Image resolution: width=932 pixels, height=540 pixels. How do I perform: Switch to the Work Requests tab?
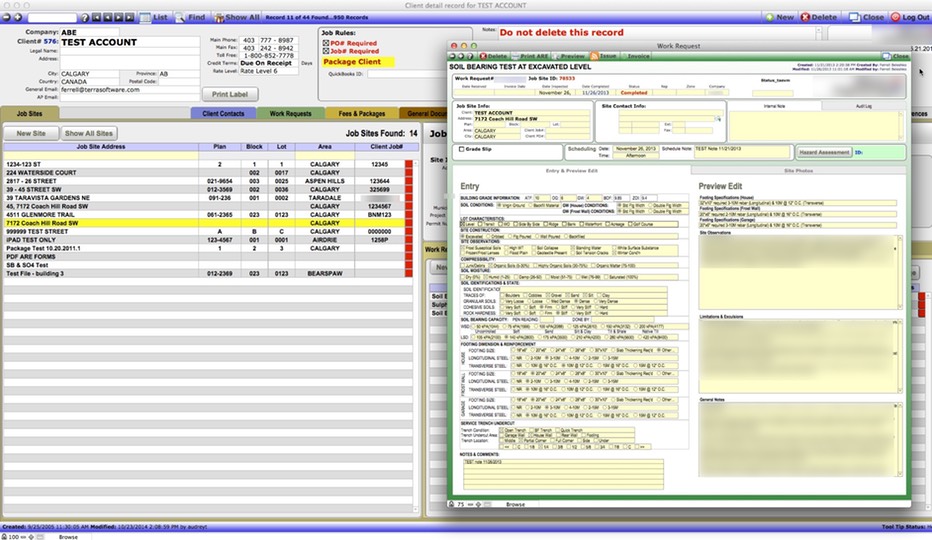[290, 113]
